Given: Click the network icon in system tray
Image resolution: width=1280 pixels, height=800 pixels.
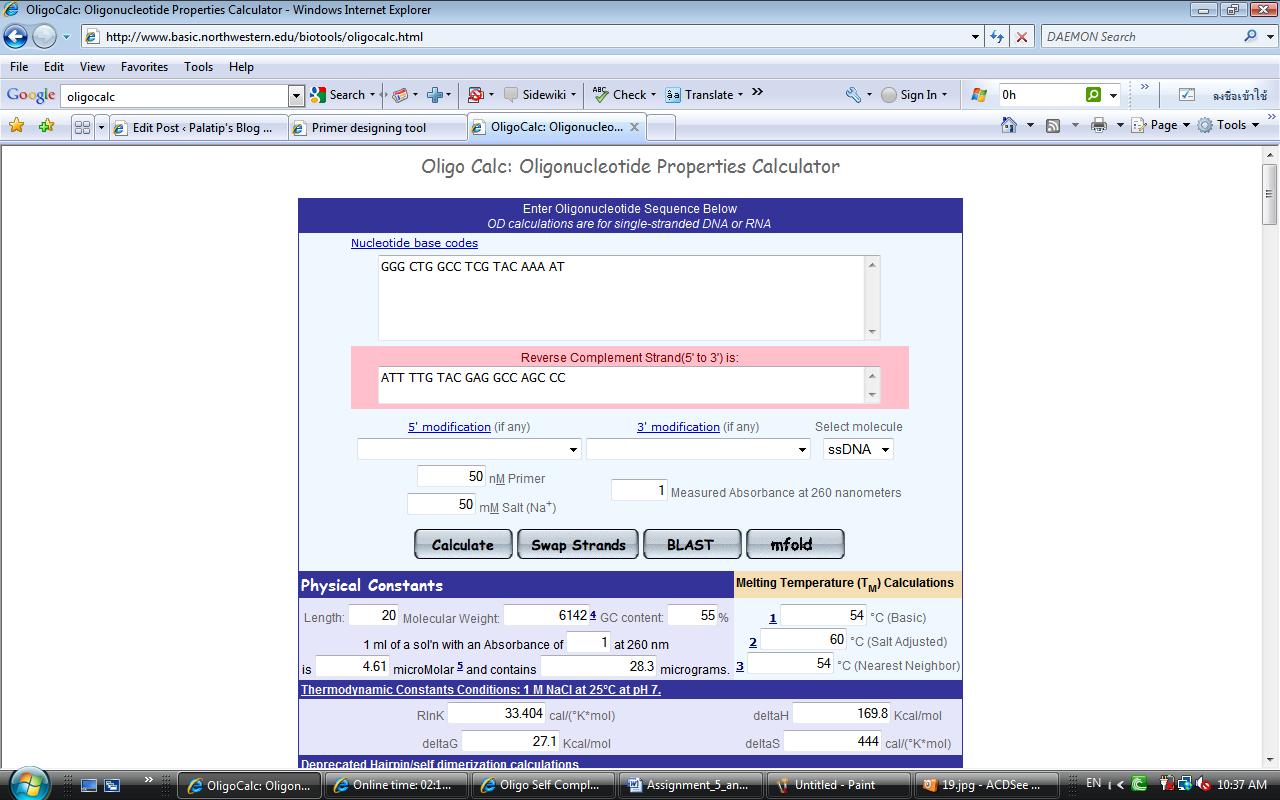Looking at the screenshot, I should tap(1184, 784).
